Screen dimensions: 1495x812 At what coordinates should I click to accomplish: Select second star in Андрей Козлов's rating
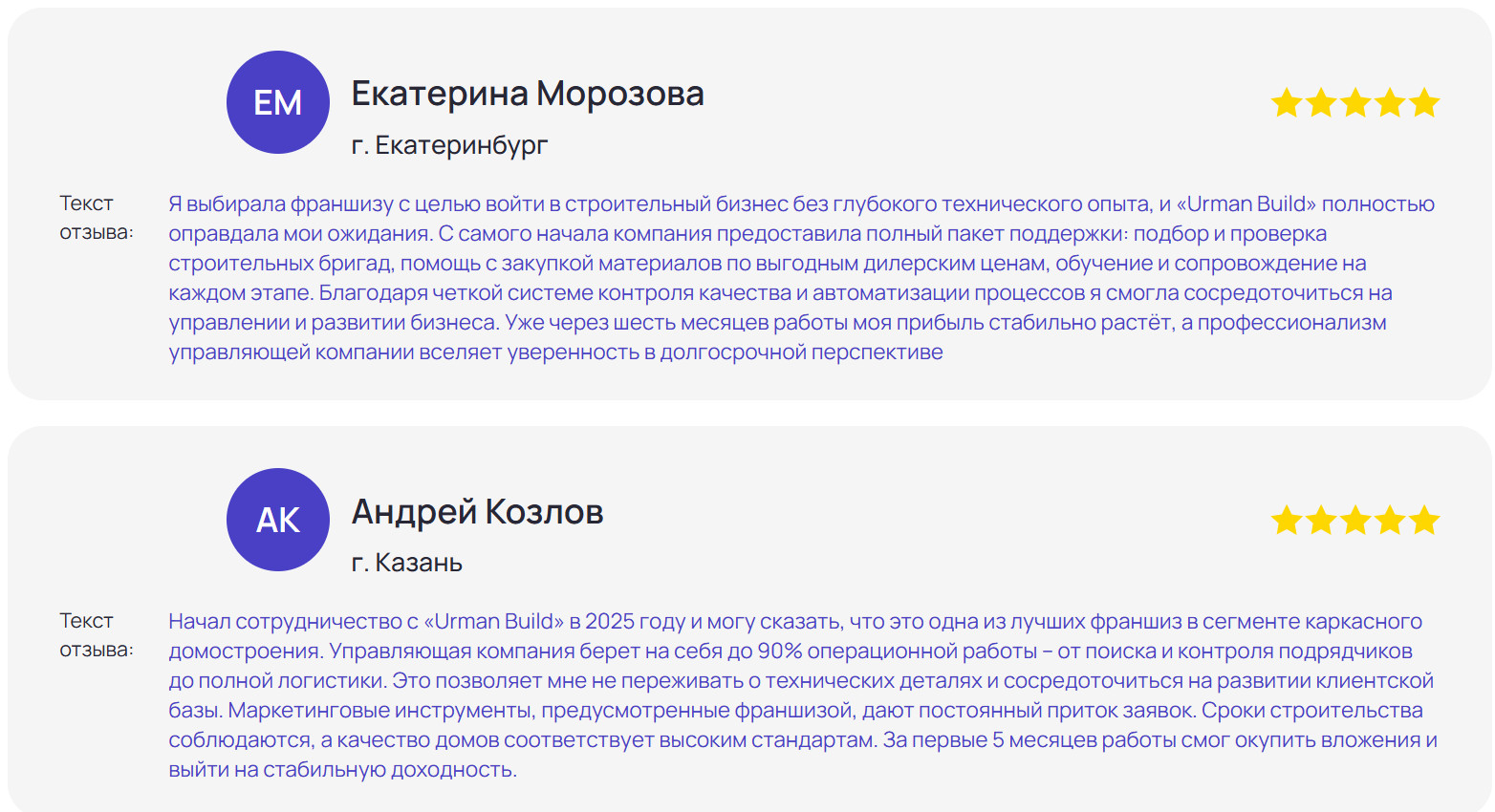[1321, 521]
